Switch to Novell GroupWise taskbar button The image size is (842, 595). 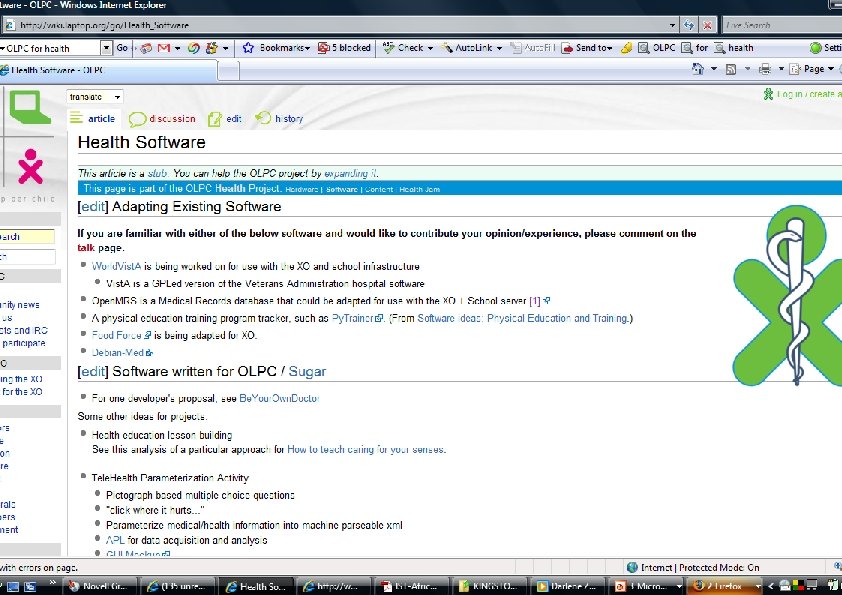point(99,586)
